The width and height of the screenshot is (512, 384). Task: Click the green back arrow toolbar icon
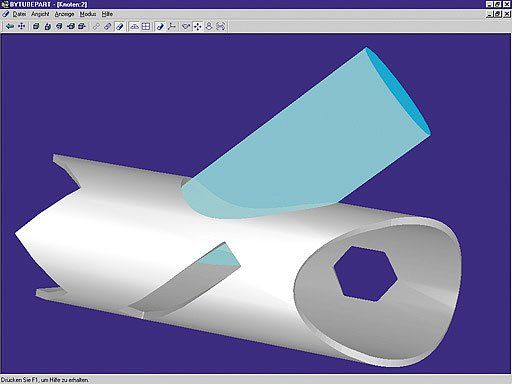[10, 26]
